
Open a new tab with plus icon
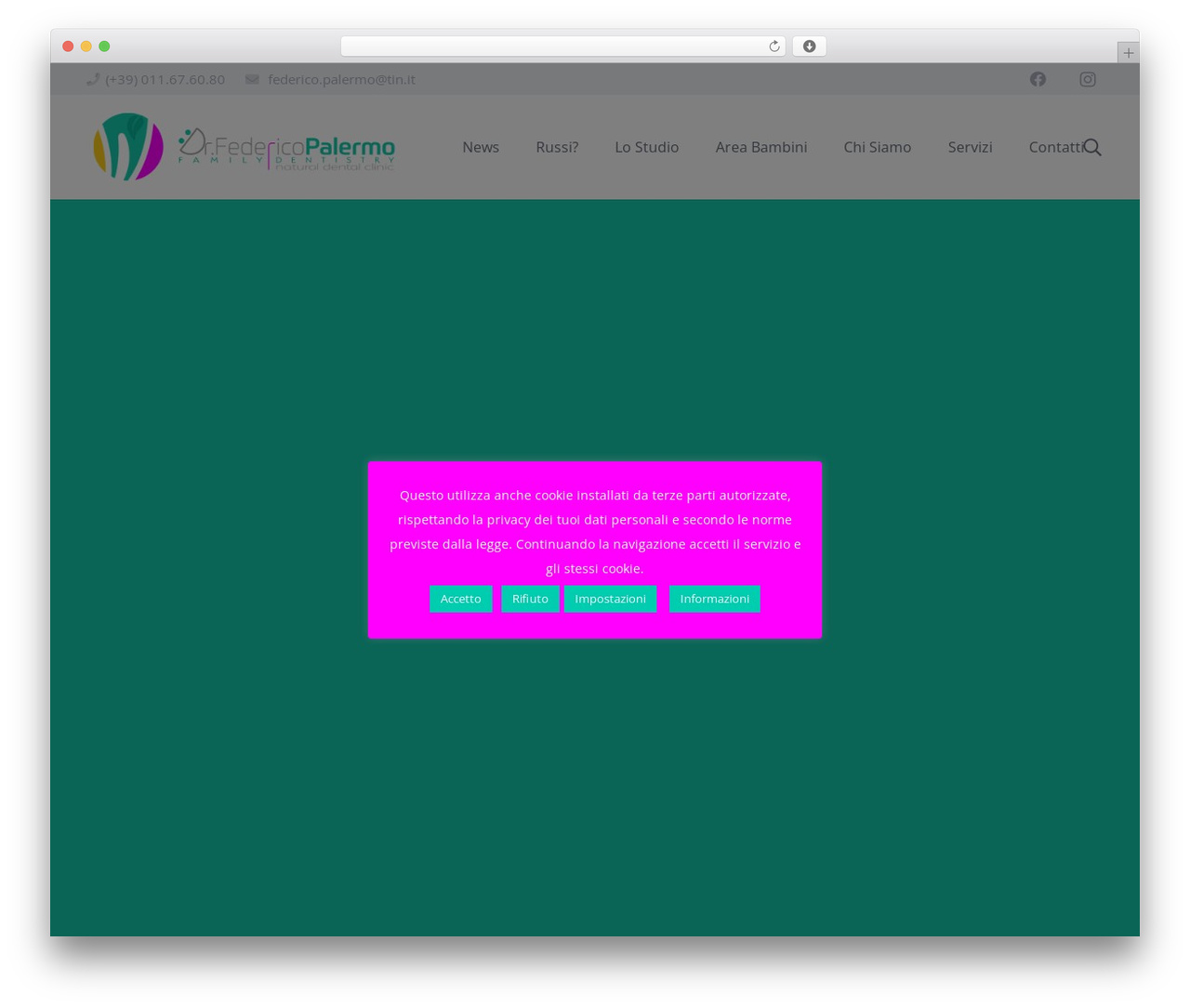click(x=1128, y=53)
